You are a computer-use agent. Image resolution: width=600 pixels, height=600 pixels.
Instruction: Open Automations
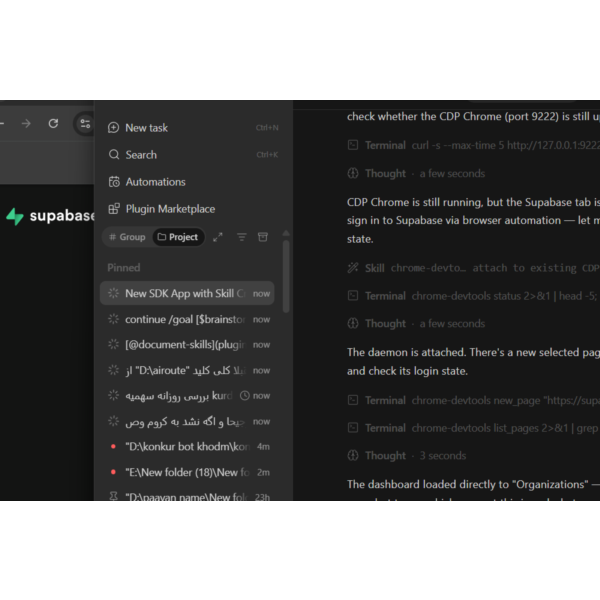coord(193,182)
